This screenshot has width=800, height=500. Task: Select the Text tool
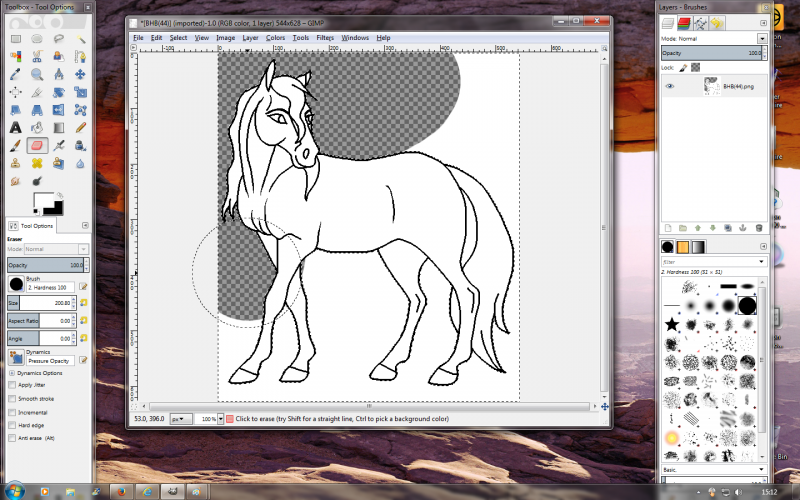(16, 128)
